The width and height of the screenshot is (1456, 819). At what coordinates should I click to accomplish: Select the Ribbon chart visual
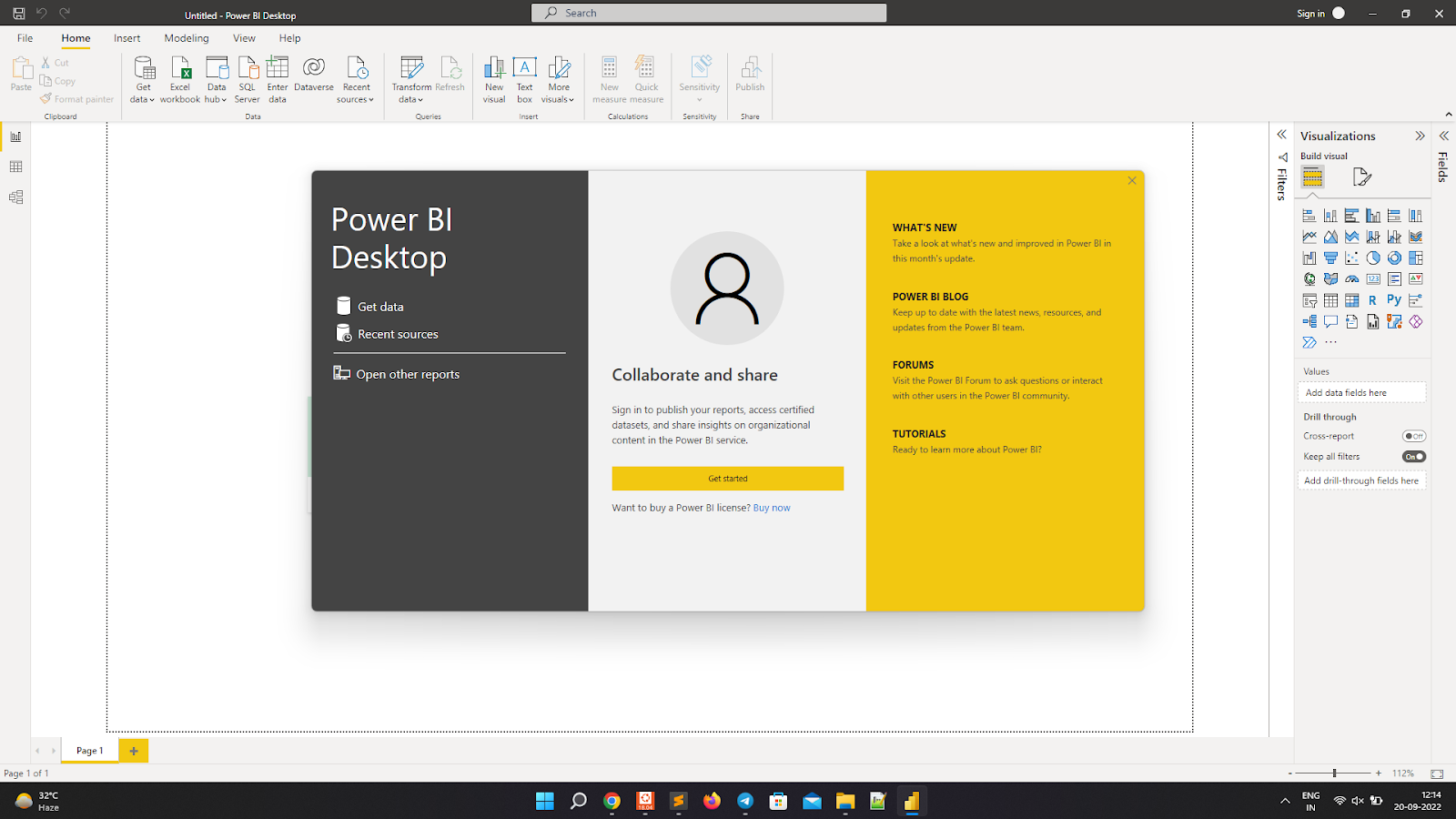click(1416, 237)
